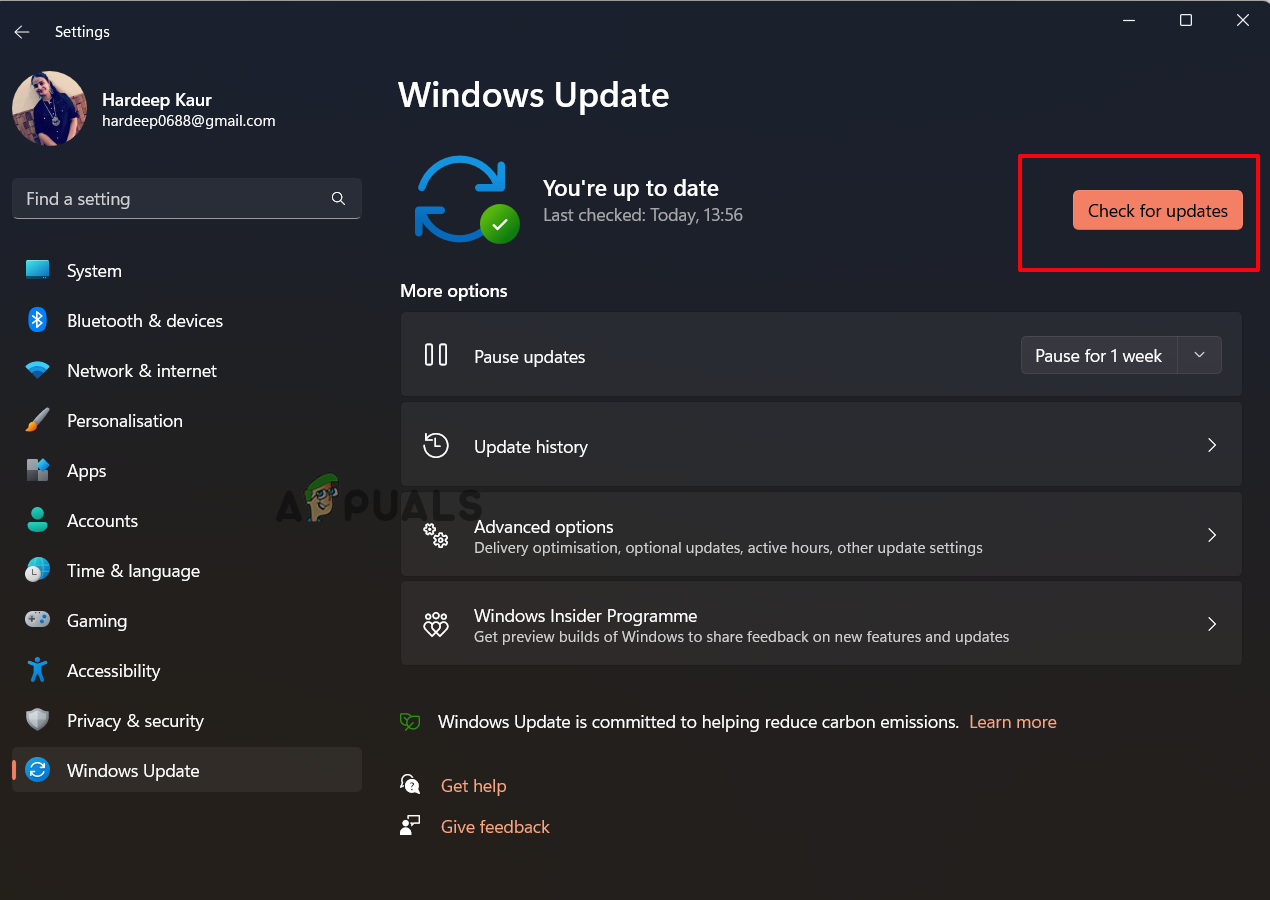1270x900 pixels.
Task: Select the Network & internet Wi-Fi icon
Action: tap(38, 370)
